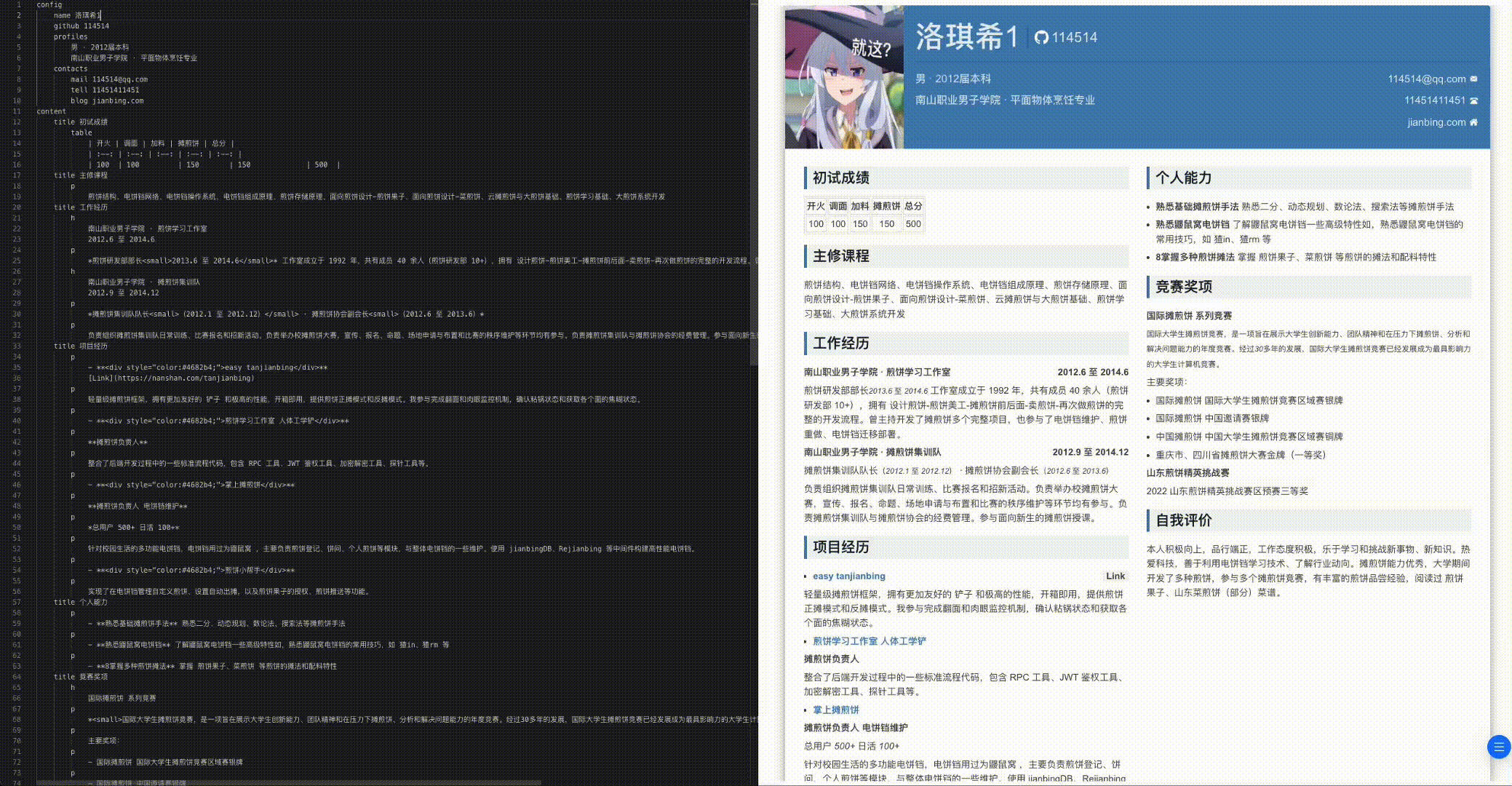
Task: Click the 'github 114514' line in editor
Action: click(x=81, y=25)
